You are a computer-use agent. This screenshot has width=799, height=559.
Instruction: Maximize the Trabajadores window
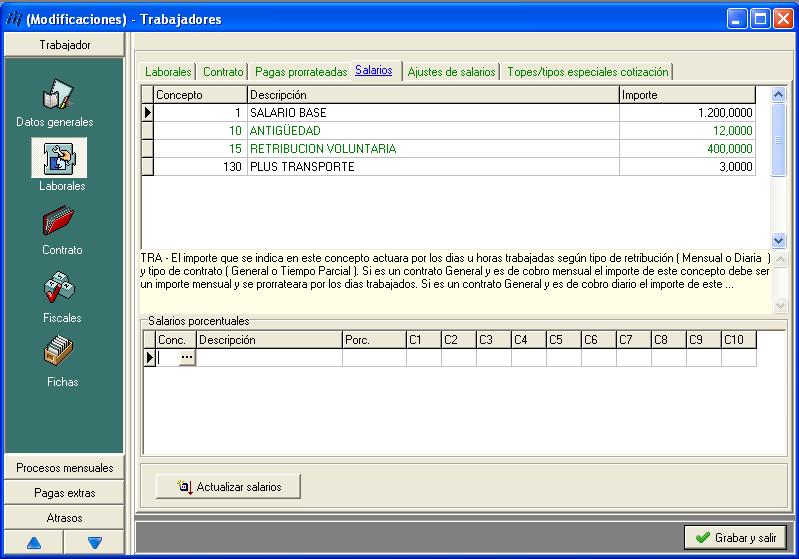(x=760, y=19)
